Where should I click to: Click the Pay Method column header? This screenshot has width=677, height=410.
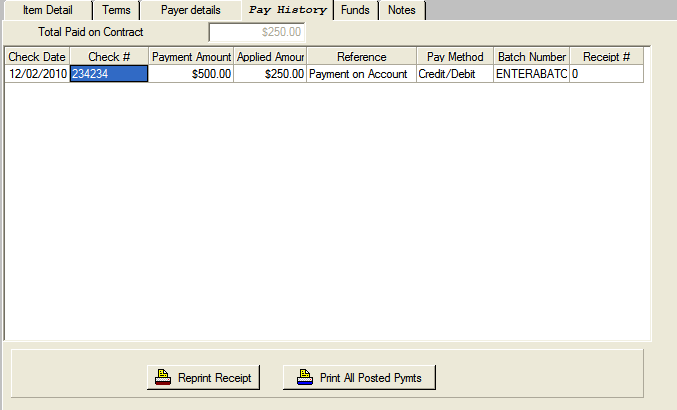coord(455,57)
